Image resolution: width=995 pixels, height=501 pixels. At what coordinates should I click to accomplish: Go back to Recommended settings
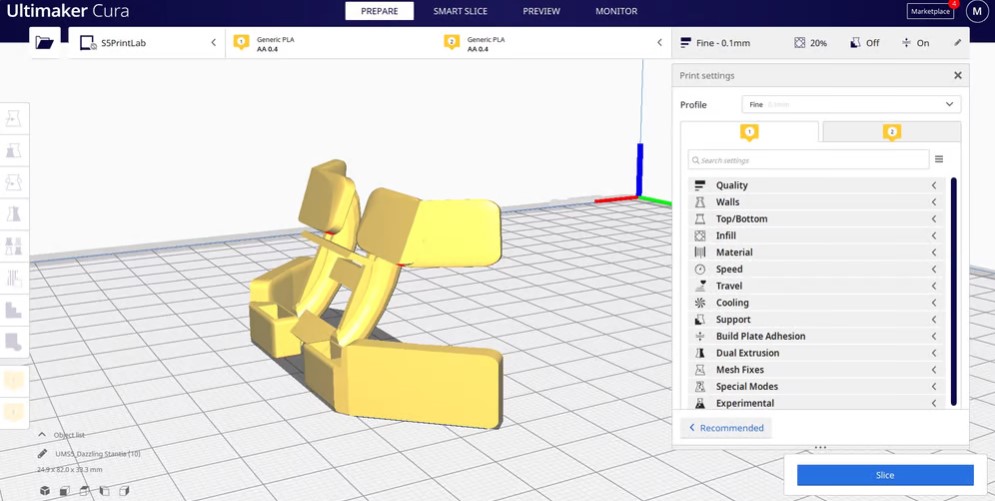coord(727,428)
